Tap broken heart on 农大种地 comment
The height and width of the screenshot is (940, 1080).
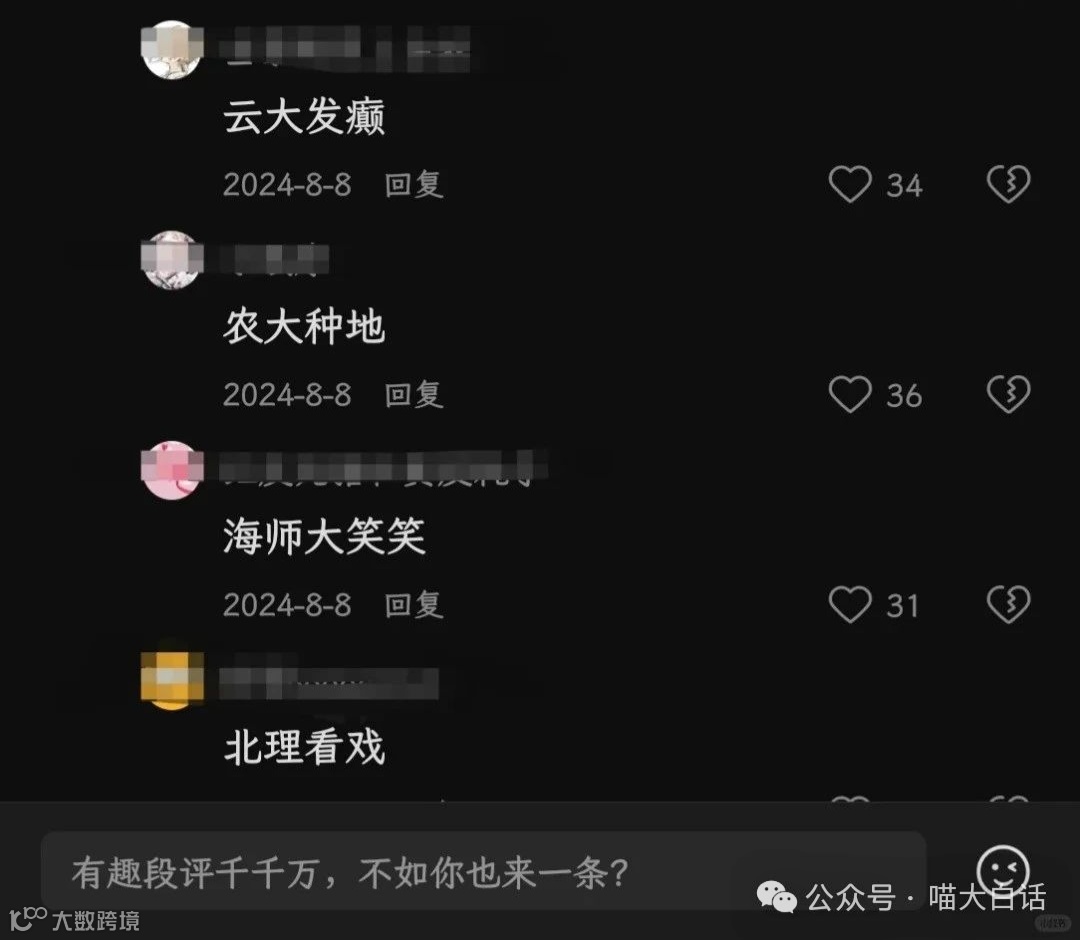click(x=1008, y=394)
